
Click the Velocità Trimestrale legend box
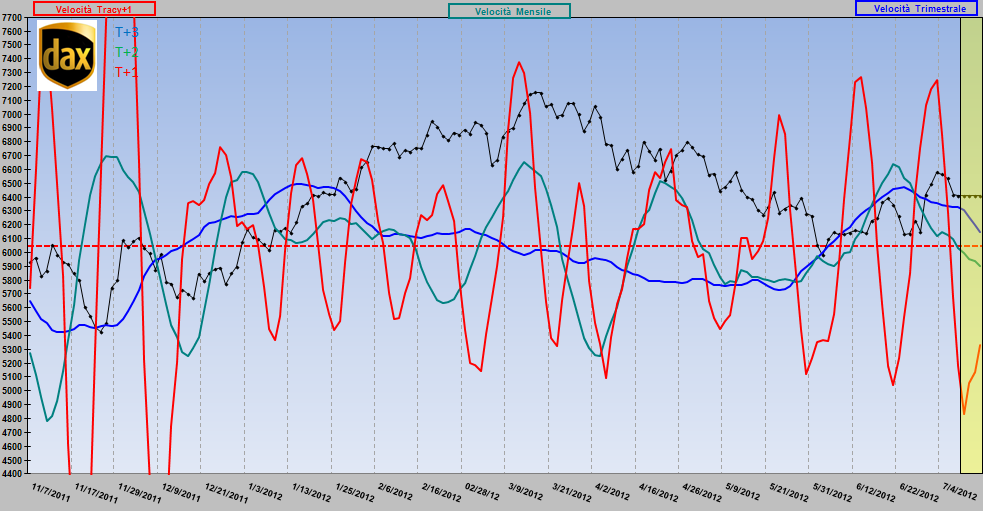pos(917,8)
